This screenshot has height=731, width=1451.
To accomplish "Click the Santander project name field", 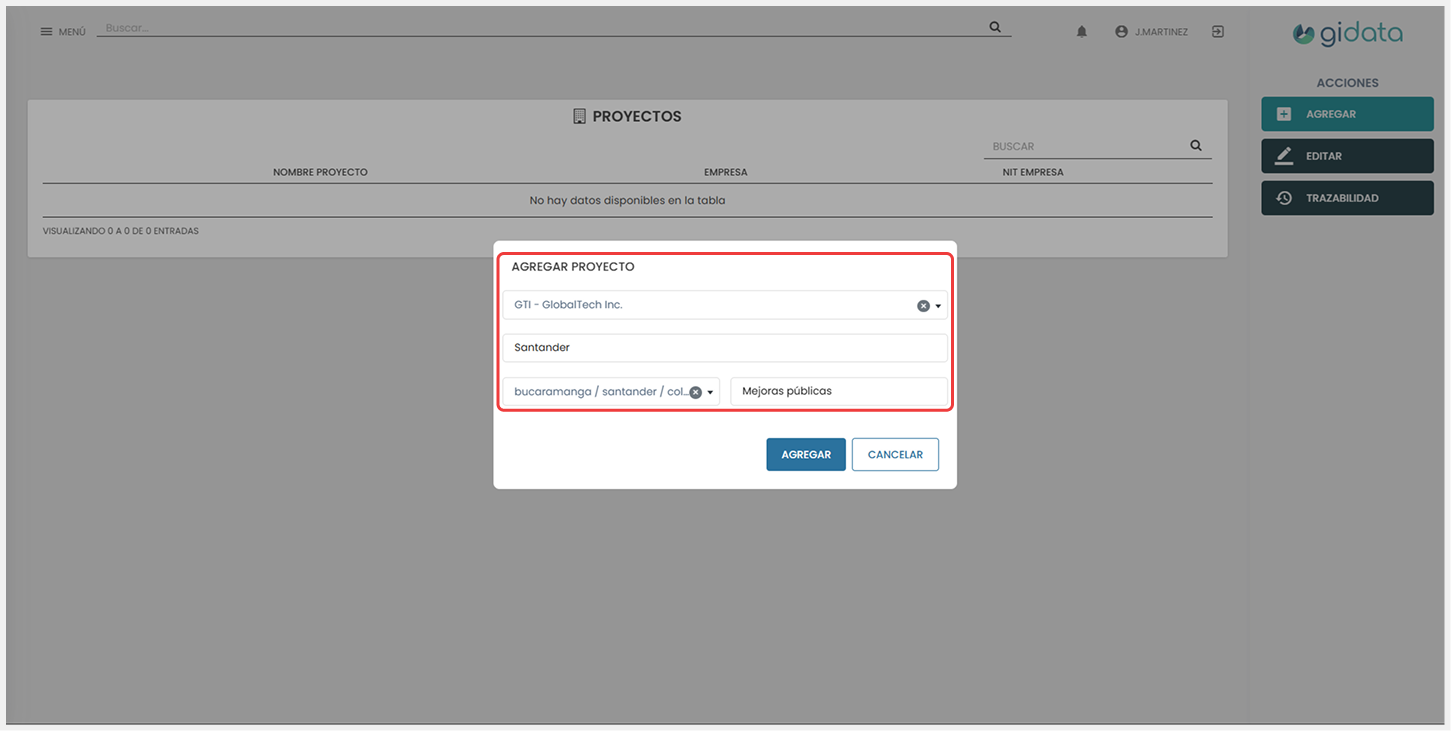I will click(x=724, y=348).
